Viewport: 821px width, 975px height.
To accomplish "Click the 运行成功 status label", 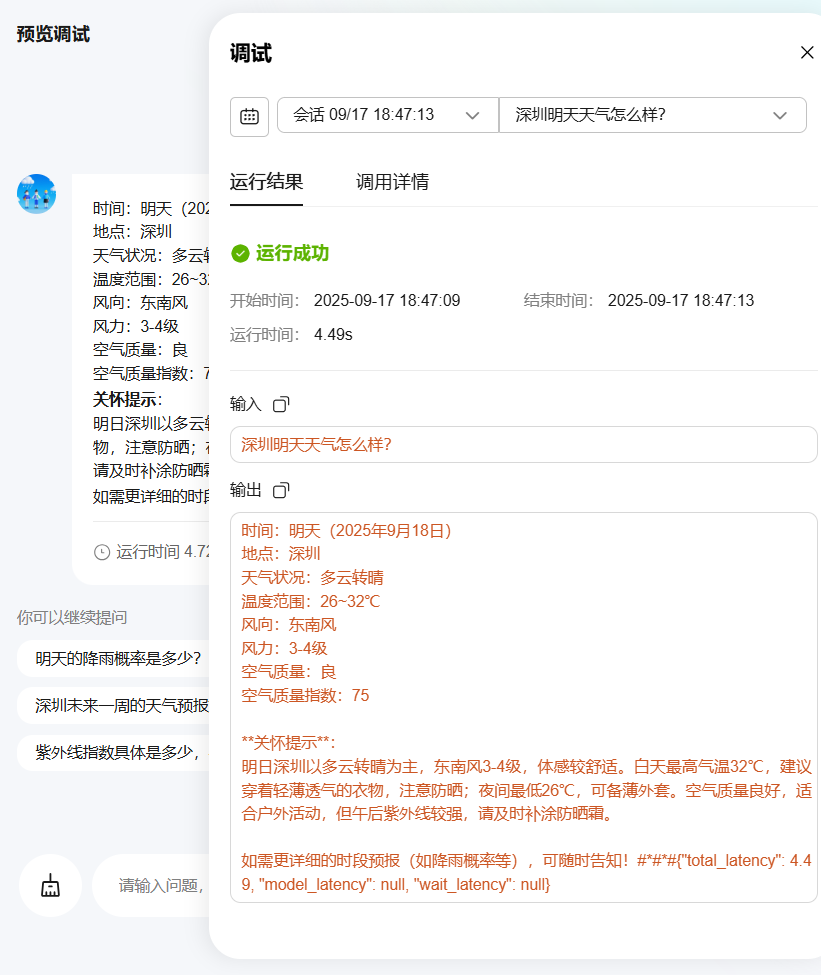I will click(292, 254).
